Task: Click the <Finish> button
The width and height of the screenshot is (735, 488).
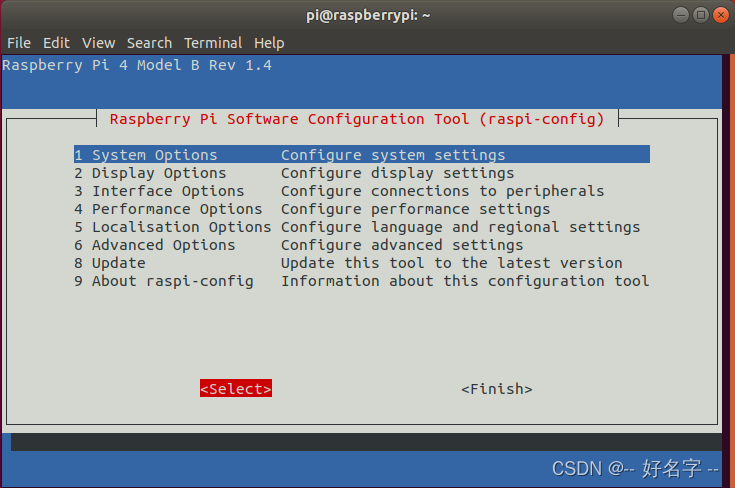Action: coord(497,389)
